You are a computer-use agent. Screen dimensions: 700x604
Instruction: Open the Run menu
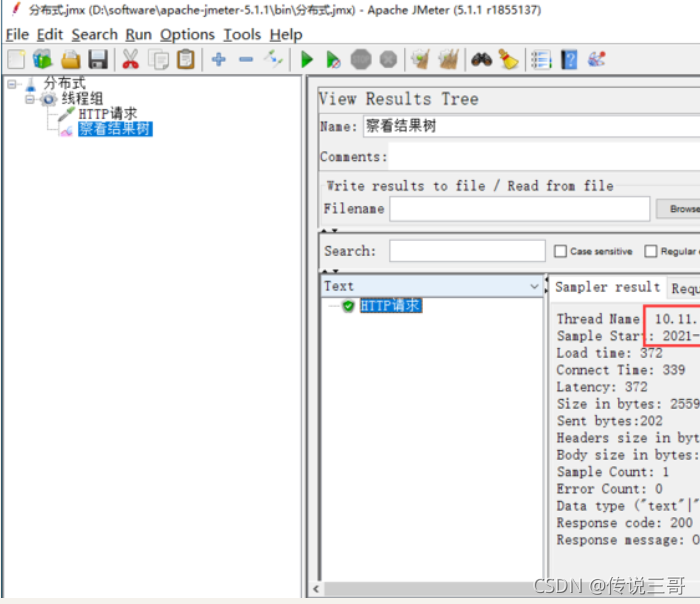coord(138,34)
